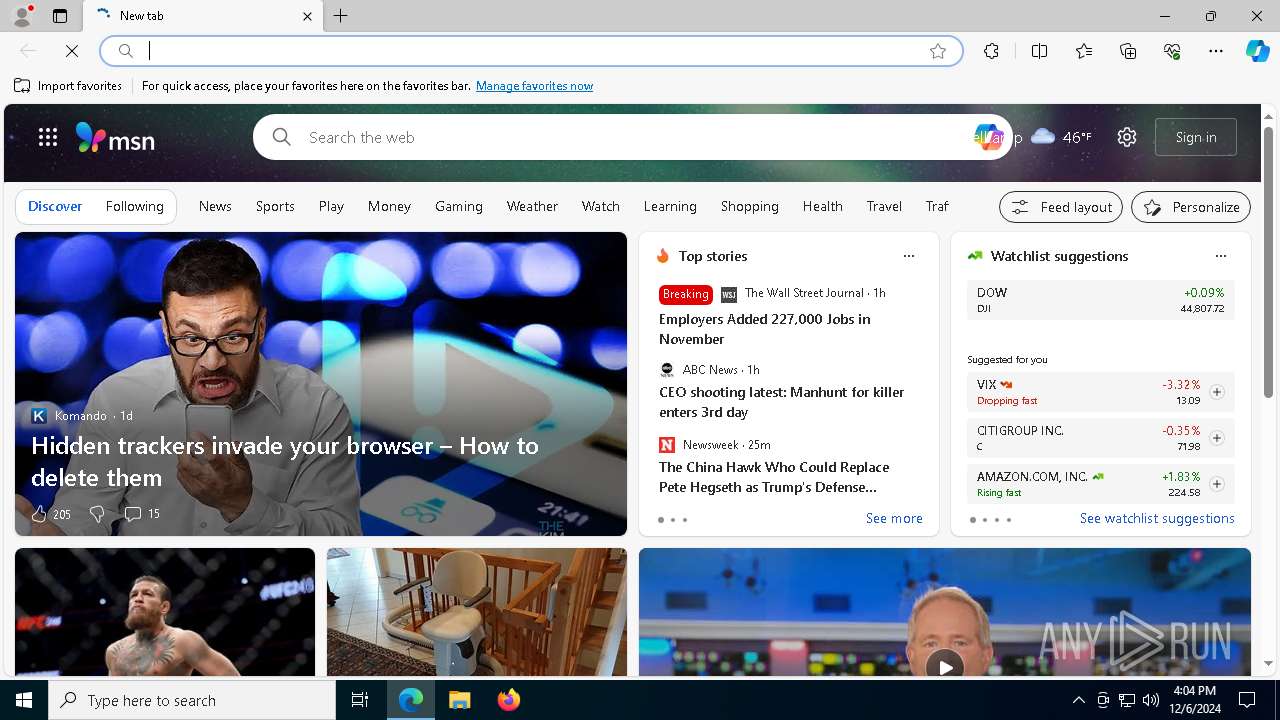
Task: Open the MSN apps grid launcher
Action: point(48,137)
